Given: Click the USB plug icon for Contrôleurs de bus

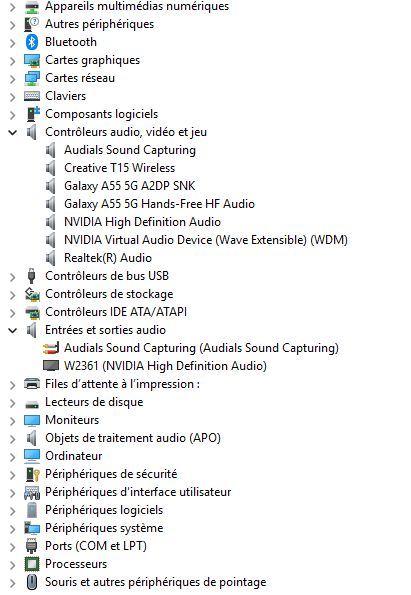Looking at the screenshot, I should coord(32,276).
